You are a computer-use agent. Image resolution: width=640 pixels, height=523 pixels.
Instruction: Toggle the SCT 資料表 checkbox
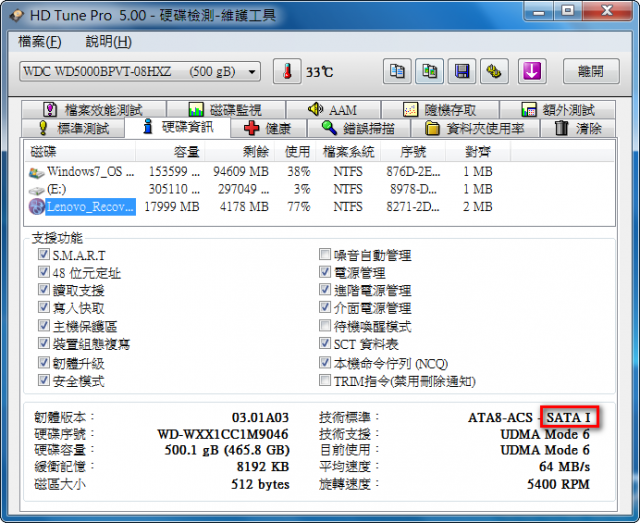pyautogui.click(x=325, y=343)
